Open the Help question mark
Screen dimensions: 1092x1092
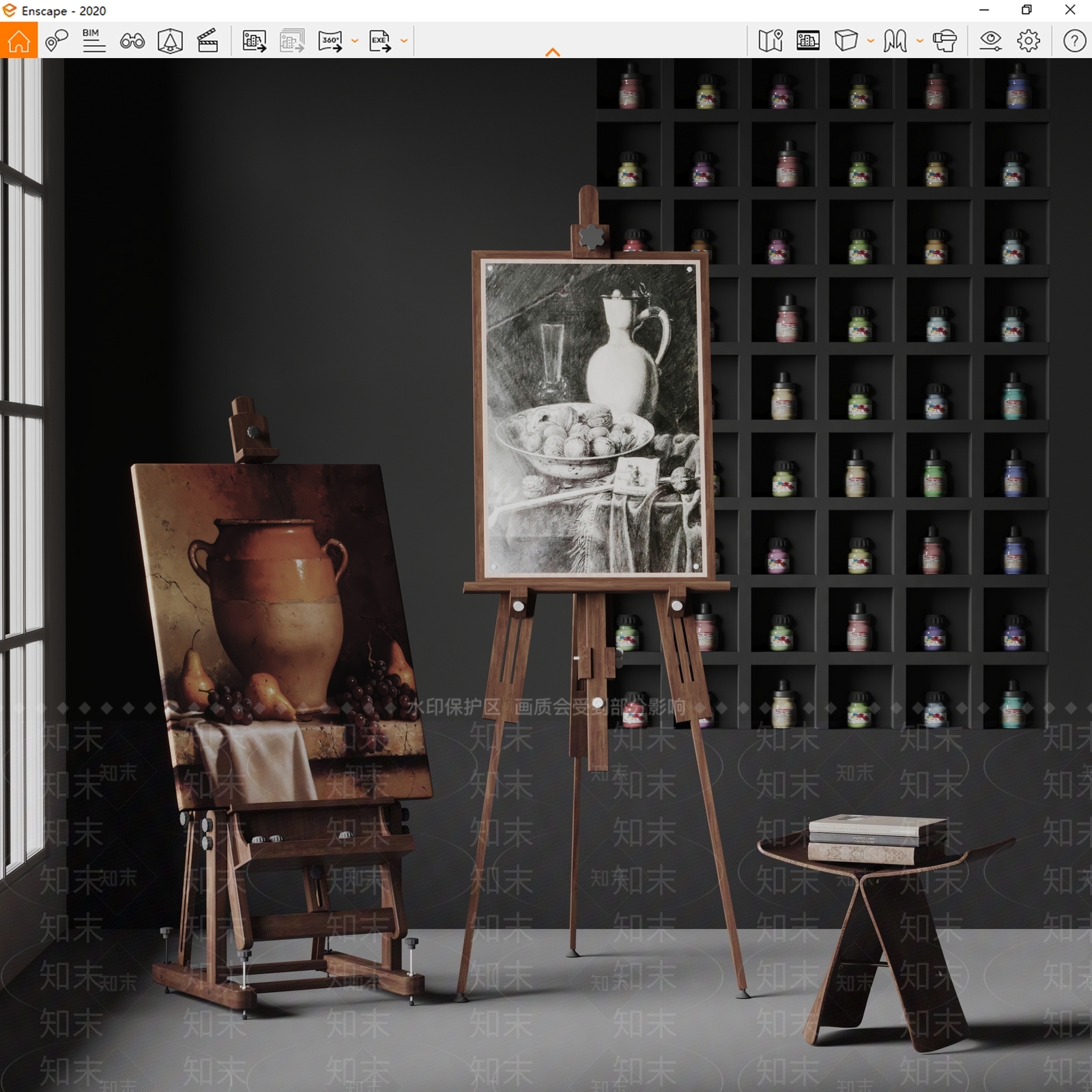coord(1074,41)
